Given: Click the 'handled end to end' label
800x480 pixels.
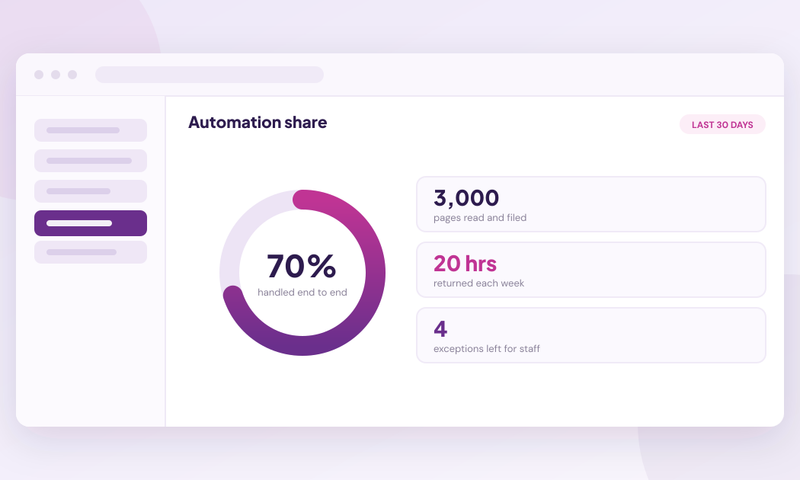Looking at the screenshot, I should click(x=302, y=292).
